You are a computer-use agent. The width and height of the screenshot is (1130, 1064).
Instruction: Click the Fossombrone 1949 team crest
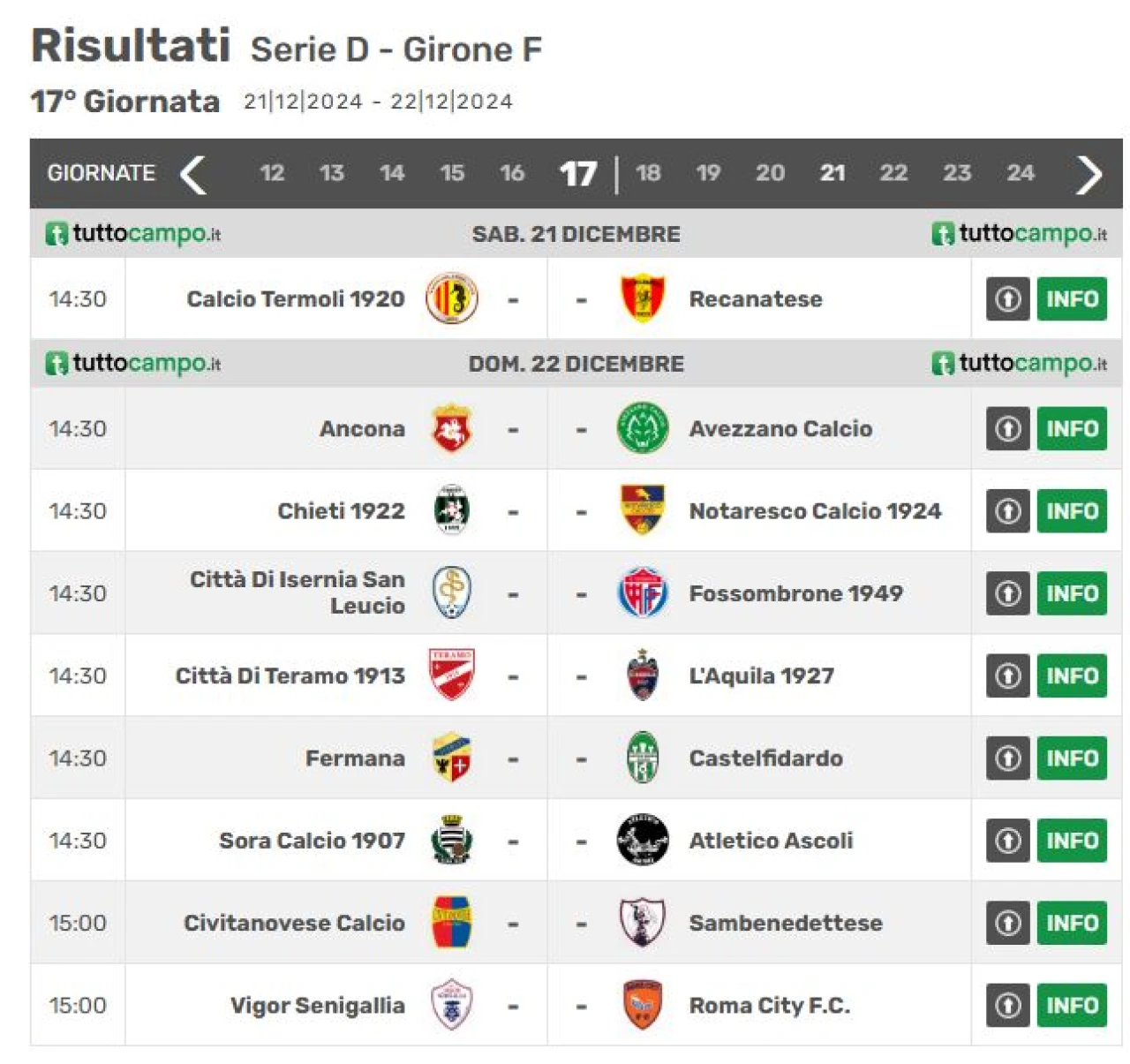point(643,592)
